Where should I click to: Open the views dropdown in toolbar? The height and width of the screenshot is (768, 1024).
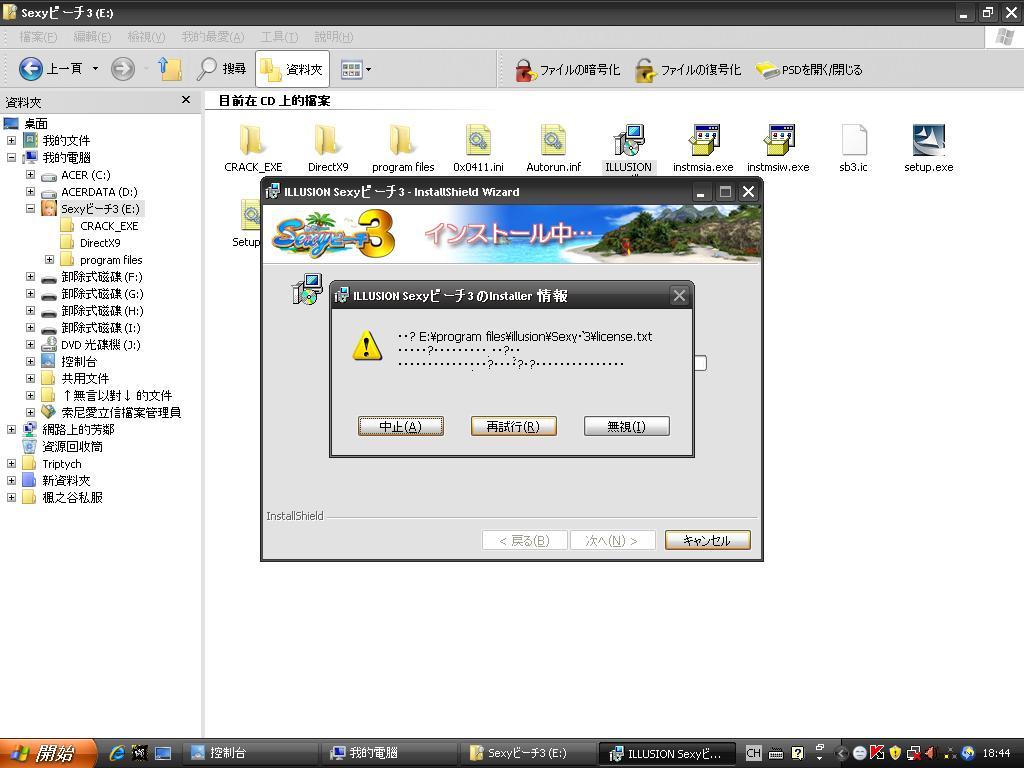point(356,69)
